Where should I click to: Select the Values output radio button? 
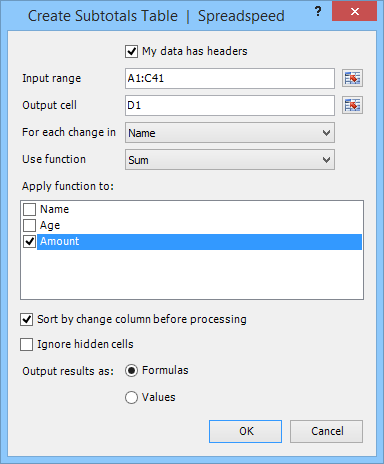pos(131,397)
